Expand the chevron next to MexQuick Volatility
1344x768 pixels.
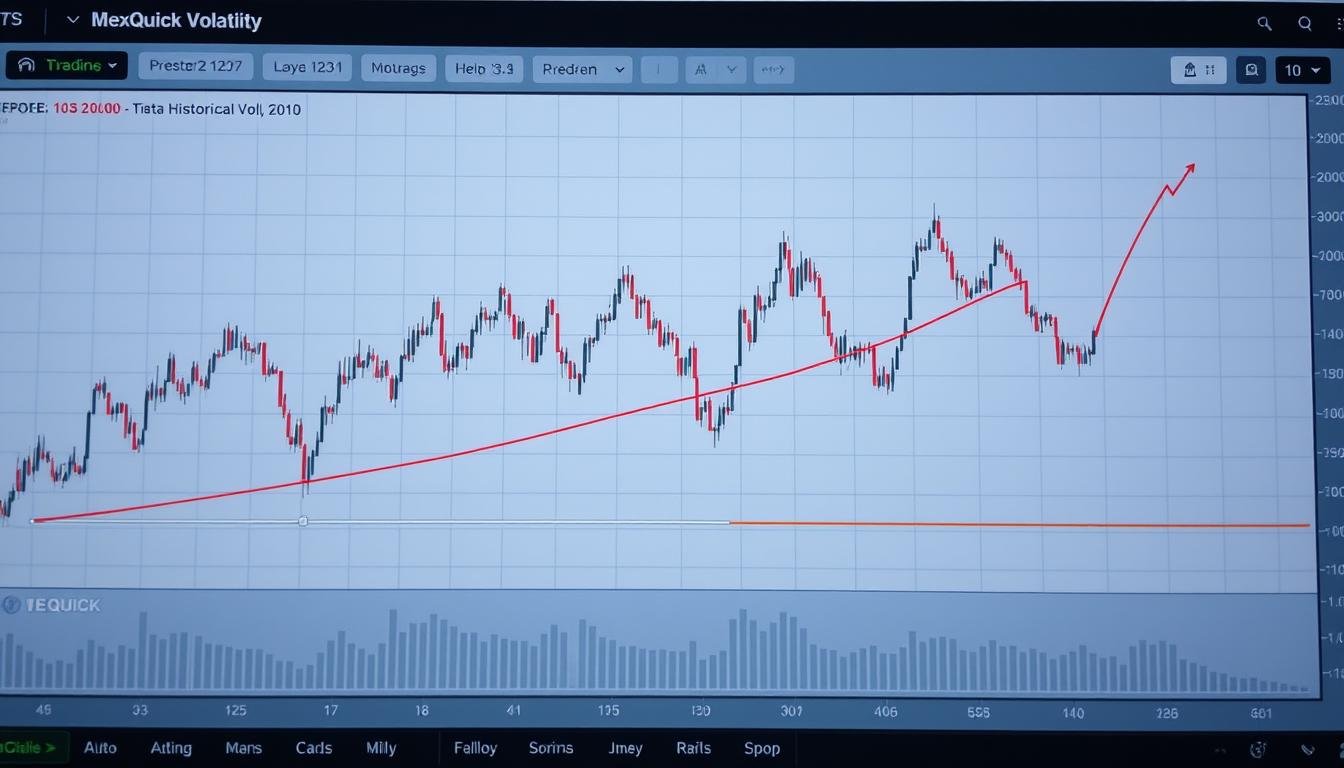click(72, 20)
